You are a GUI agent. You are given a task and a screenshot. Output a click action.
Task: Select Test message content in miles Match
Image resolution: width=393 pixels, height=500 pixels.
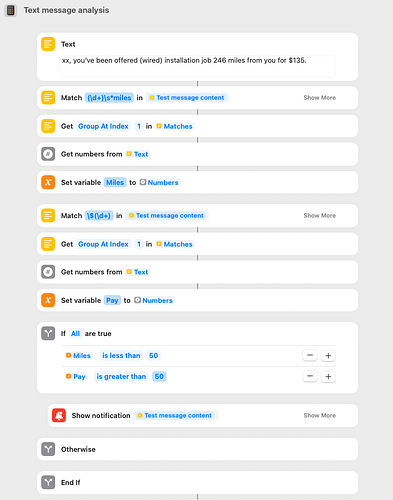187,98
